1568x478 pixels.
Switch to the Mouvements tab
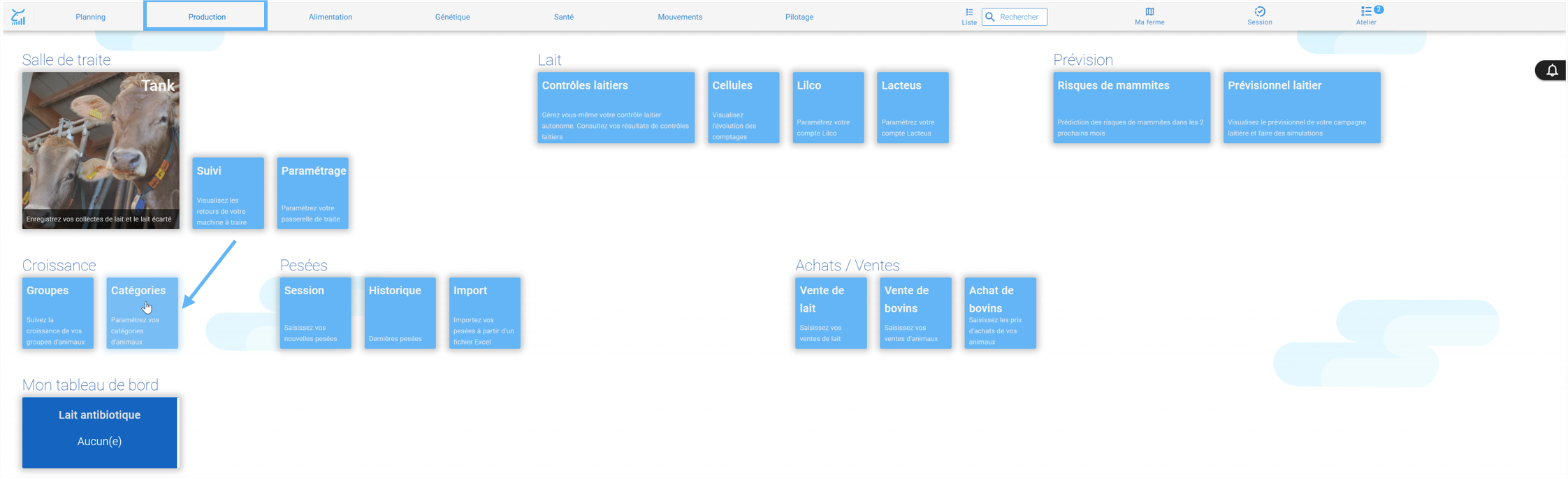[x=680, y=17]
